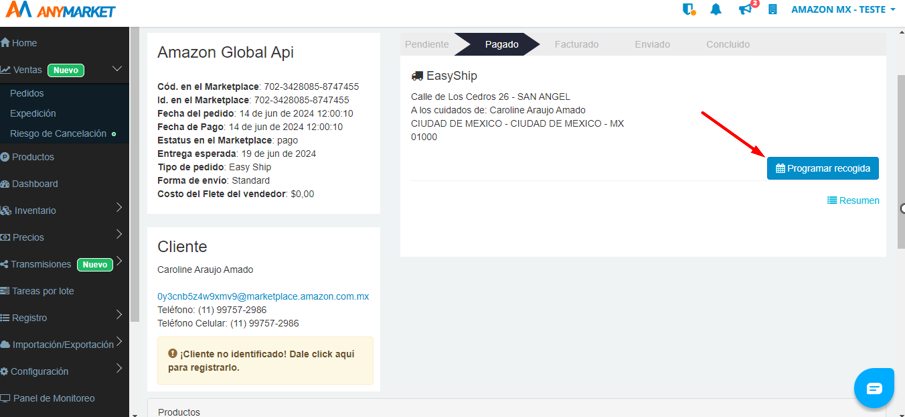Viewport: 905px width, 417px height.
Task: Open Riesgo de Cancelación submenu item
Action: tap(58, 133)
